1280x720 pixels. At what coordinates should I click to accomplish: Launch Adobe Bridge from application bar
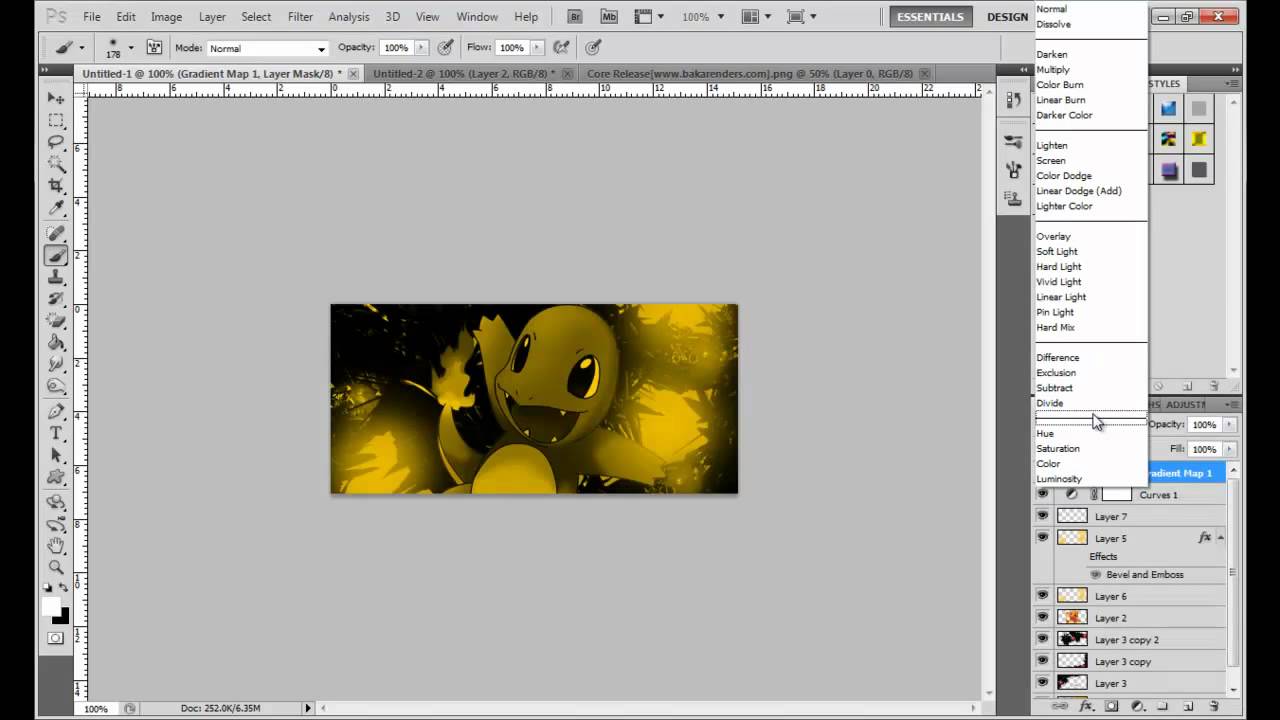tap(574, 16)
